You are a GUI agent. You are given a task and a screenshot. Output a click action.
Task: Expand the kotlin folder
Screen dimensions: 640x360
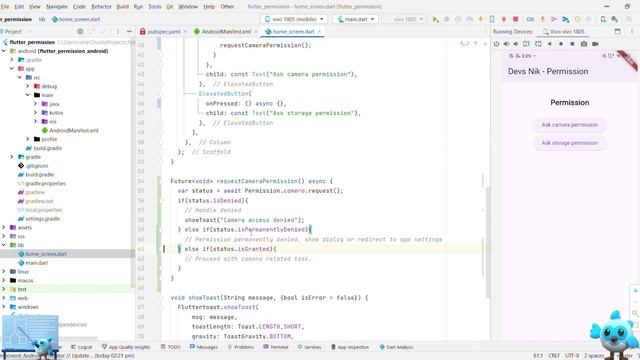click(35, 113)
